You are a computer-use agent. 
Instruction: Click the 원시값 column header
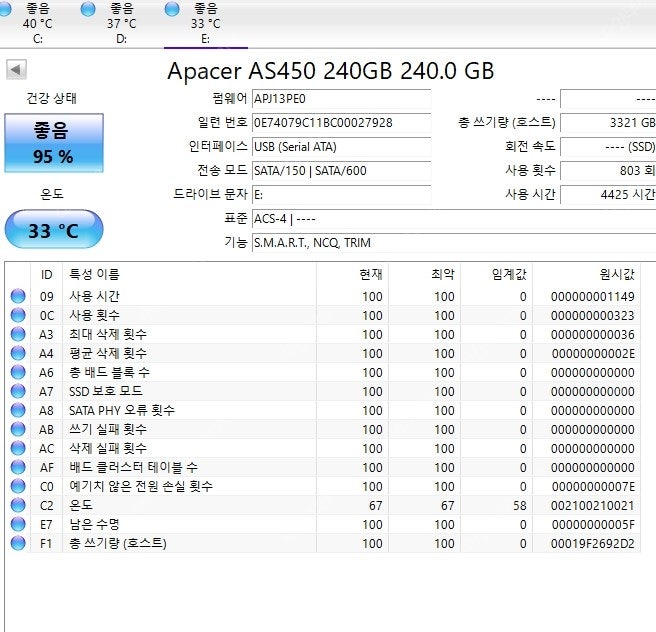coord(587,274)
